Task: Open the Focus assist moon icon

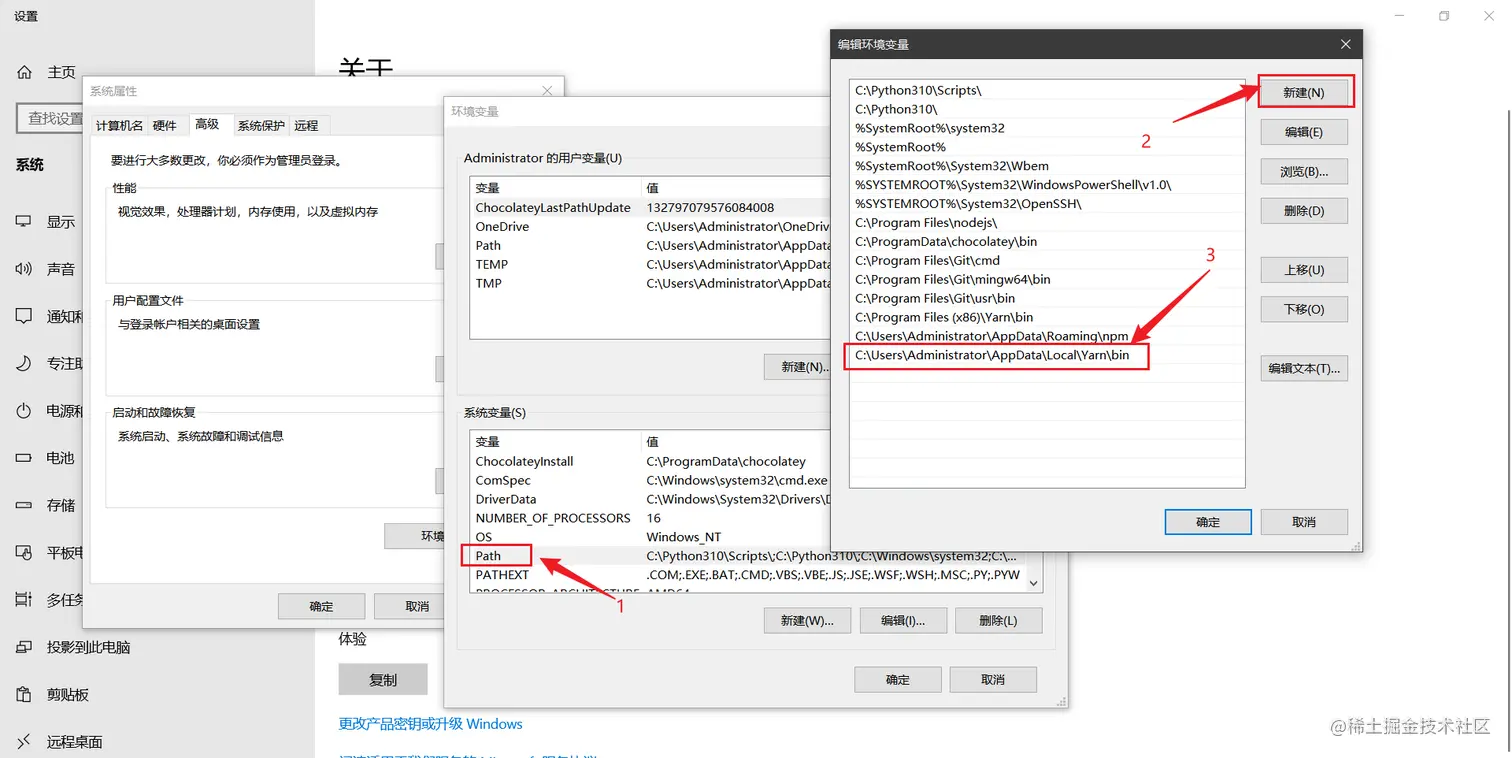Action: tap(24, 363)
